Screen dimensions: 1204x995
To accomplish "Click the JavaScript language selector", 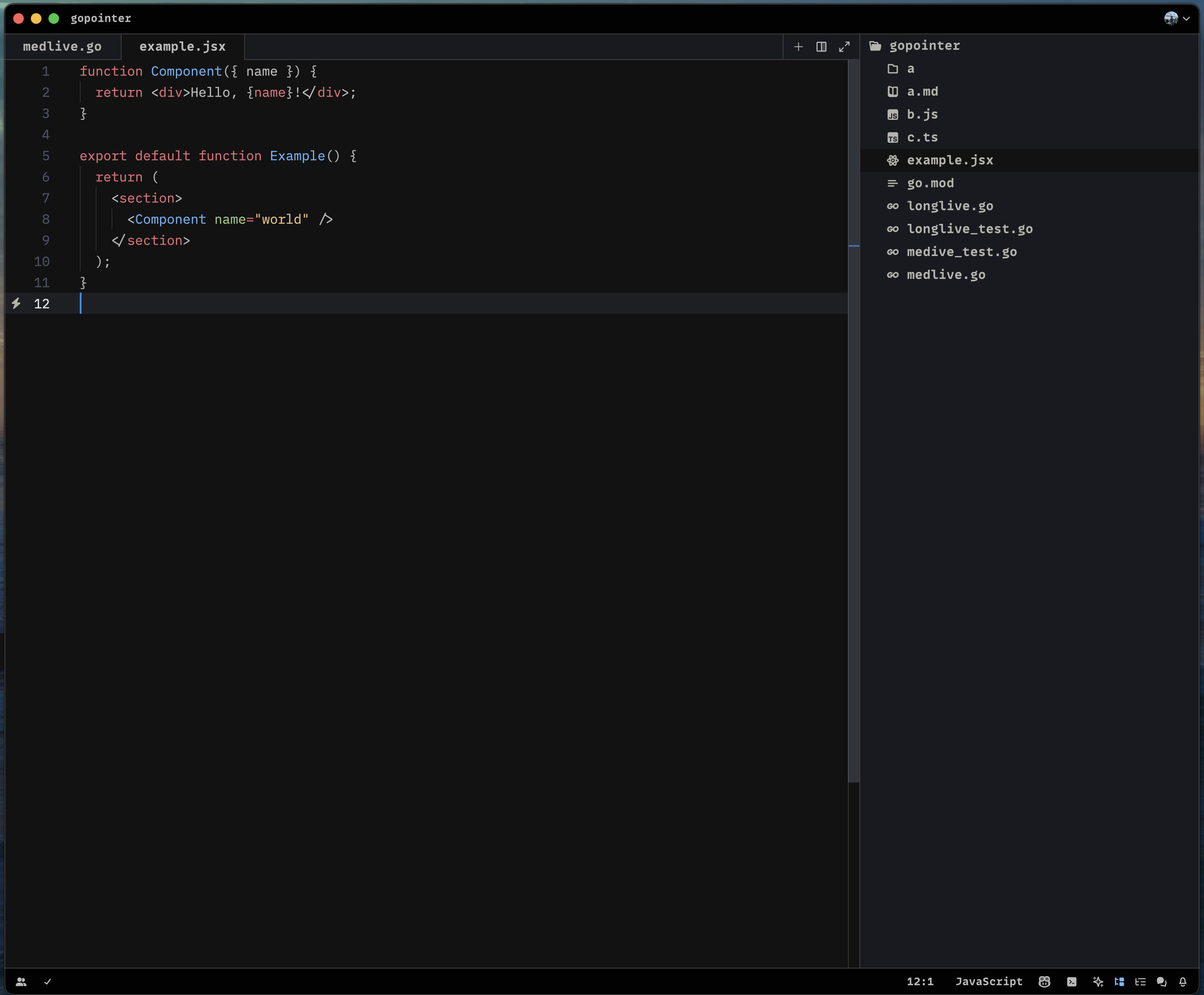I will pos(988,982).
